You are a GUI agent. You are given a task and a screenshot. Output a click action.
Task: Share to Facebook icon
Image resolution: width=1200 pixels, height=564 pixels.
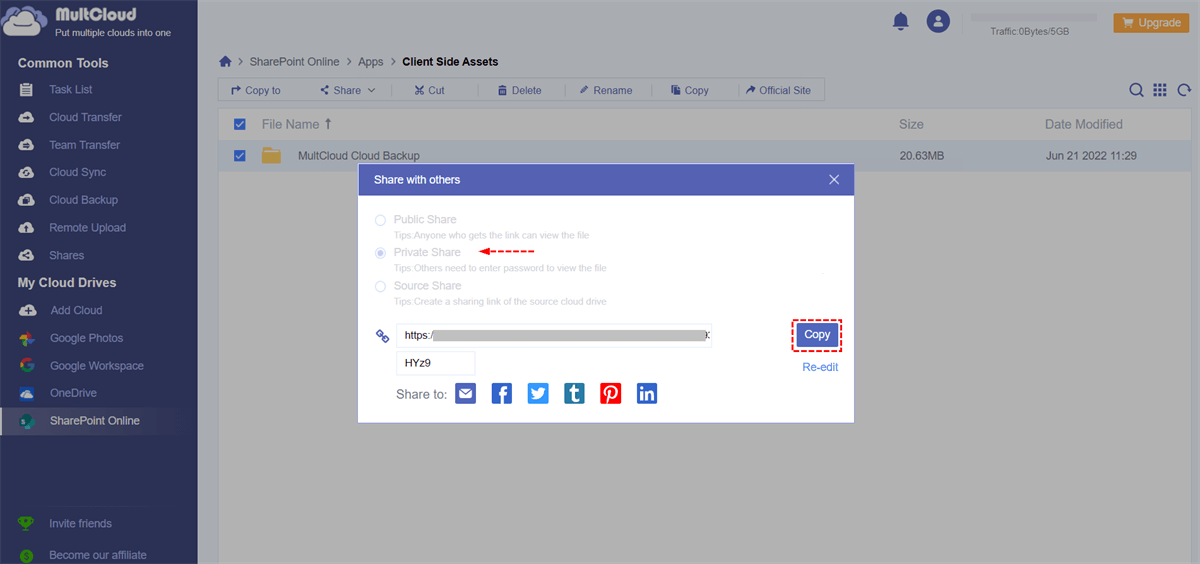click(x=501, y=394)
